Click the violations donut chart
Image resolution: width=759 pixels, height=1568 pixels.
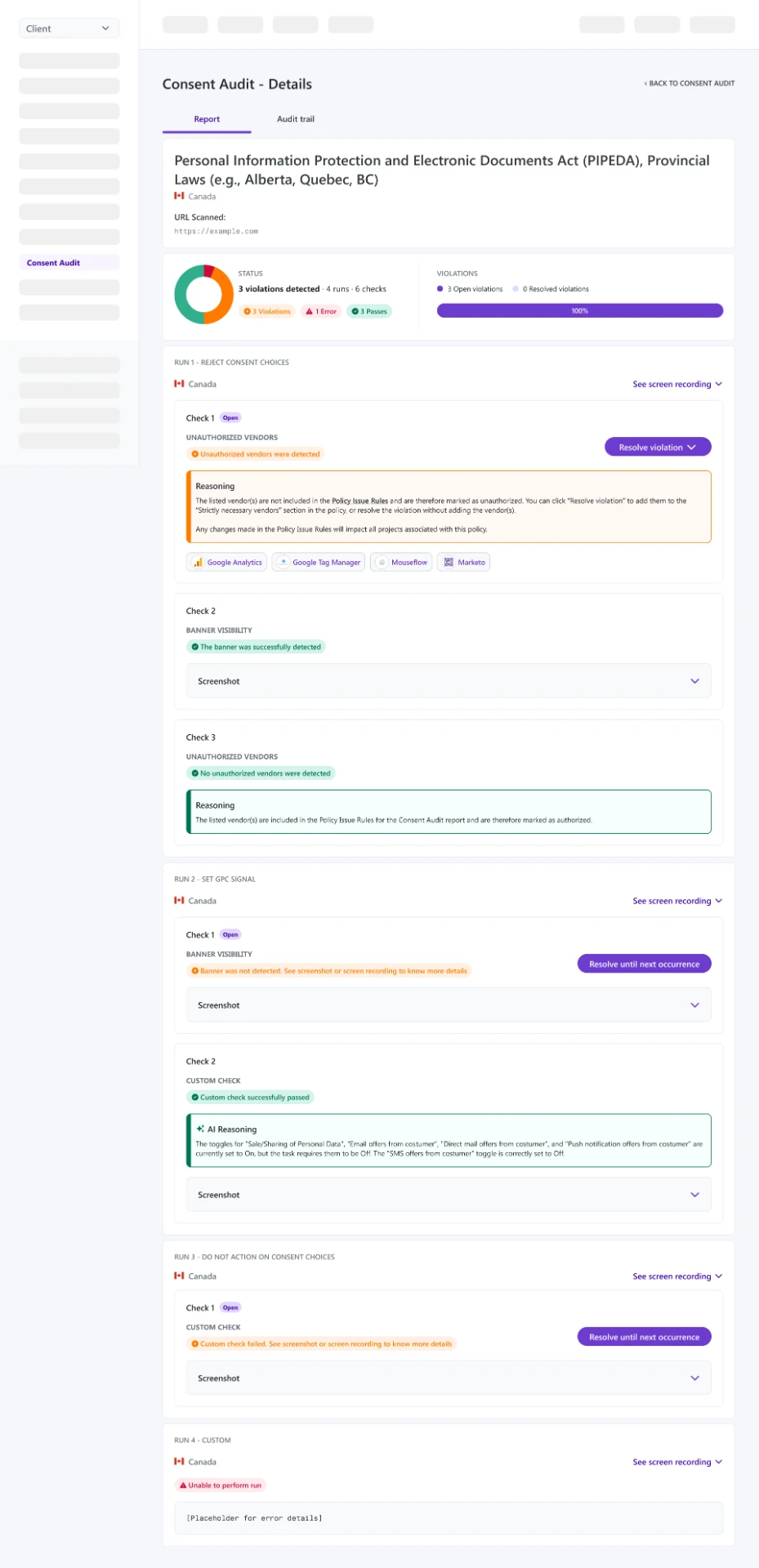[x=203, y=294]
